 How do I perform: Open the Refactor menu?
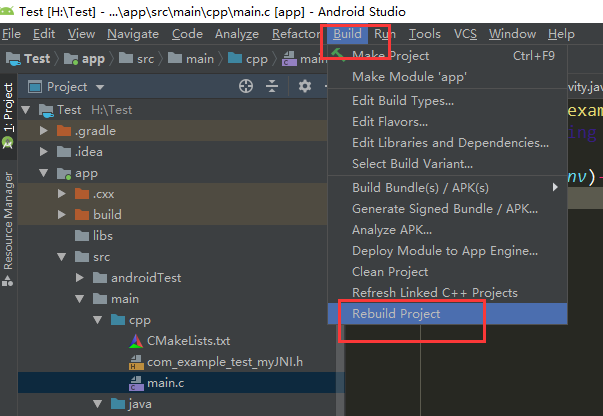pos(296,34)
